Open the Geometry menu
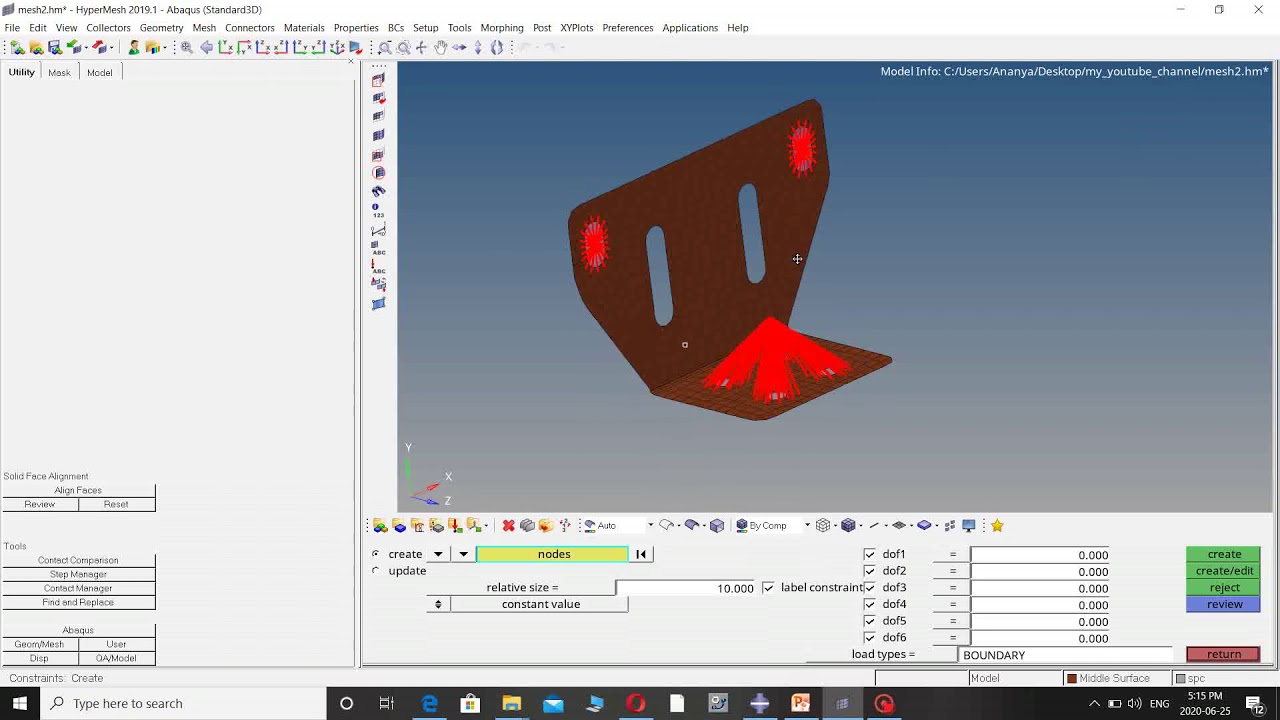 (x=161, y=28)
